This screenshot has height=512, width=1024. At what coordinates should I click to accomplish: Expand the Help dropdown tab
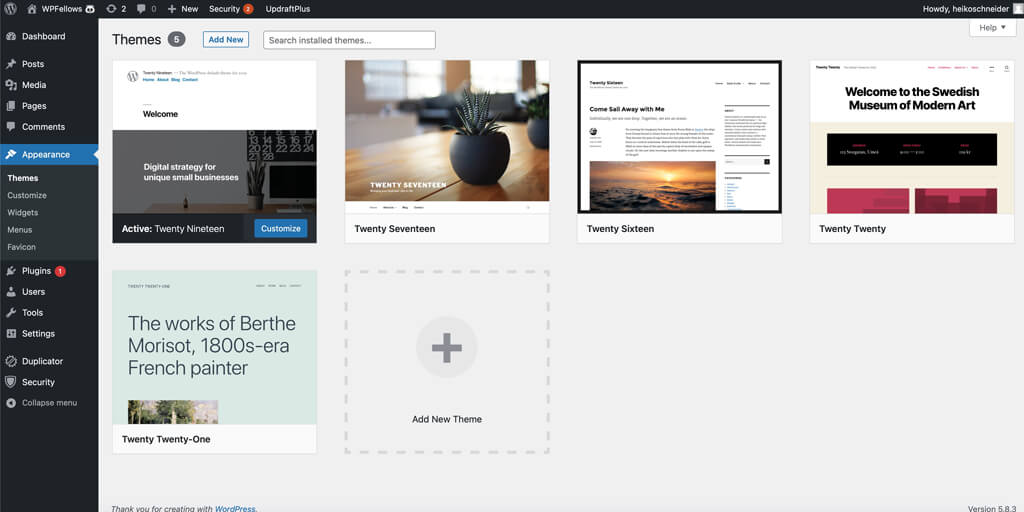[x=993, y=27]
